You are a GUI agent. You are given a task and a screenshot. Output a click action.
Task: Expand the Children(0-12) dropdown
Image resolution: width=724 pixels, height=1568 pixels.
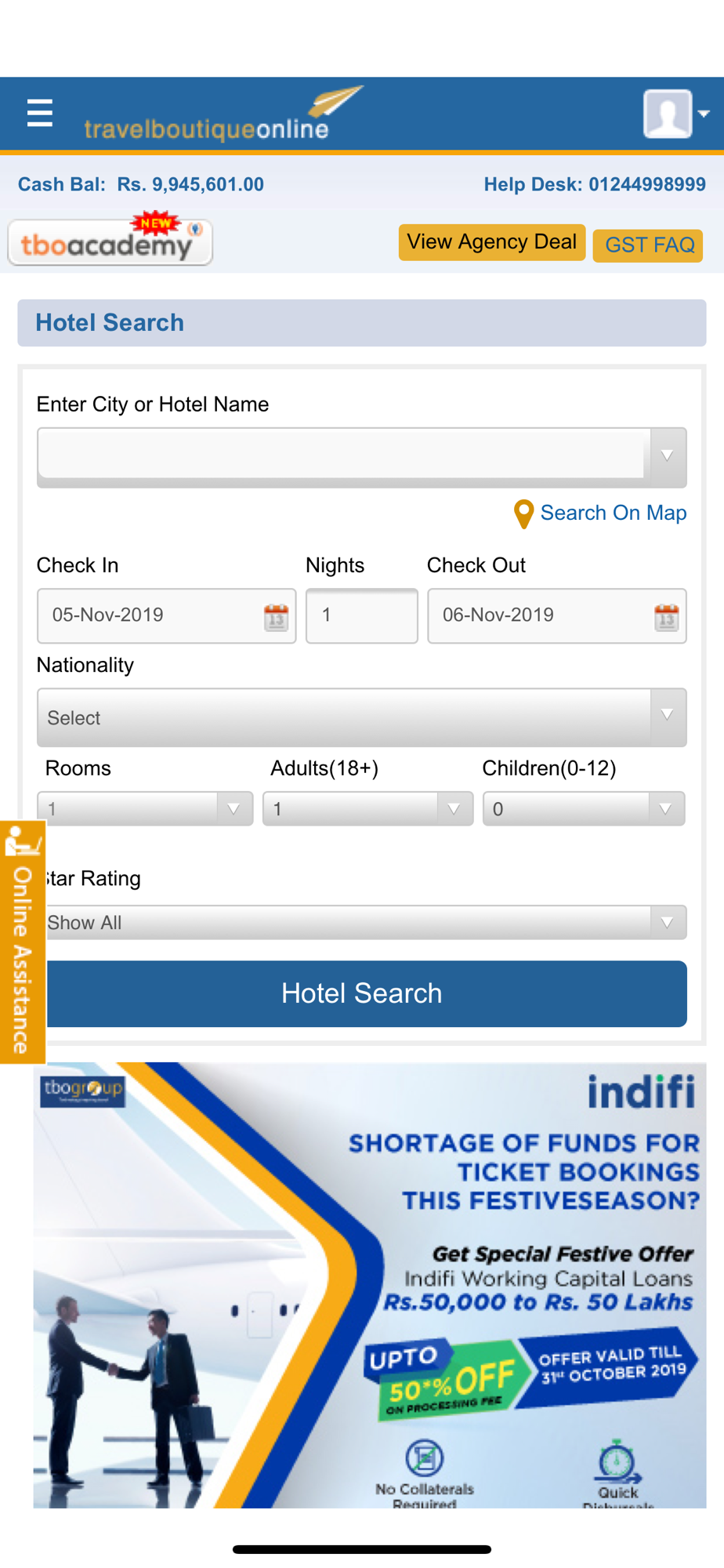[x=584, y=808]
